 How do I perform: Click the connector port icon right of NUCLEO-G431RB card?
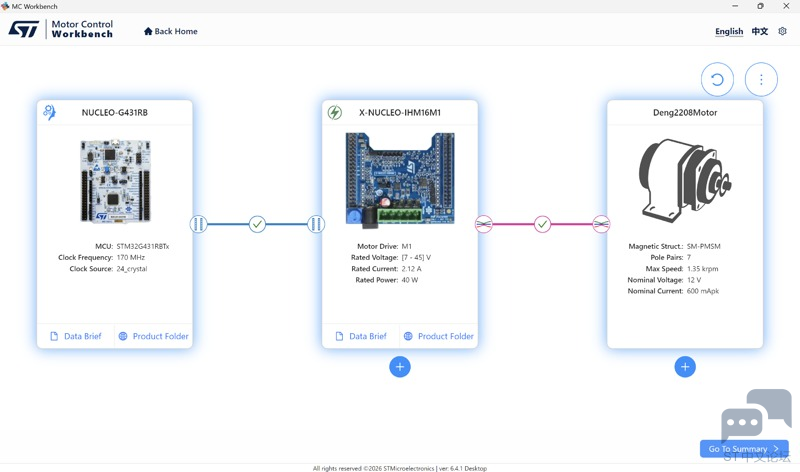click(198, 224)
